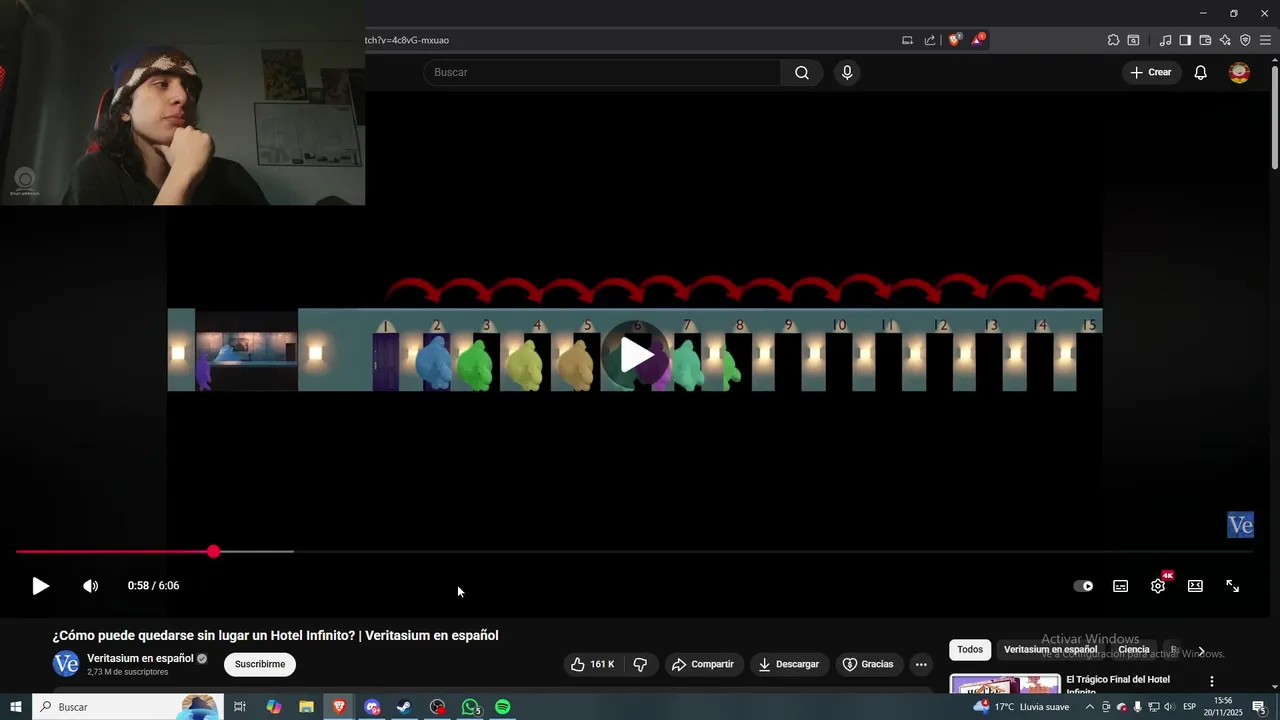The width and height of the screenshot is (1280, 720).
Task: Open browser media control music note icon
Action: pyautogui.click(x=1165, y=40)
